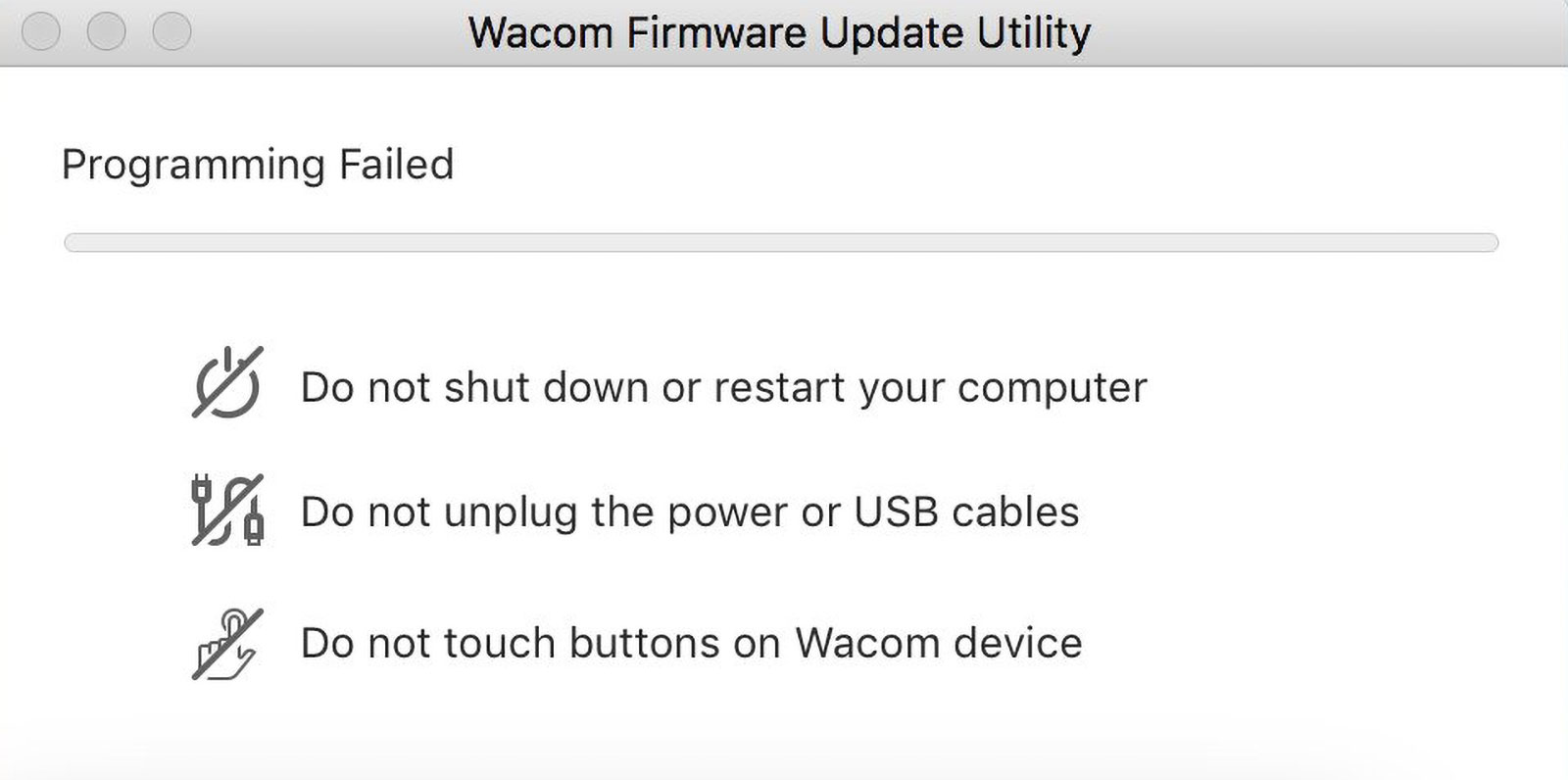Click the touch buttons on Wacom warning

(x=691, y=644)
